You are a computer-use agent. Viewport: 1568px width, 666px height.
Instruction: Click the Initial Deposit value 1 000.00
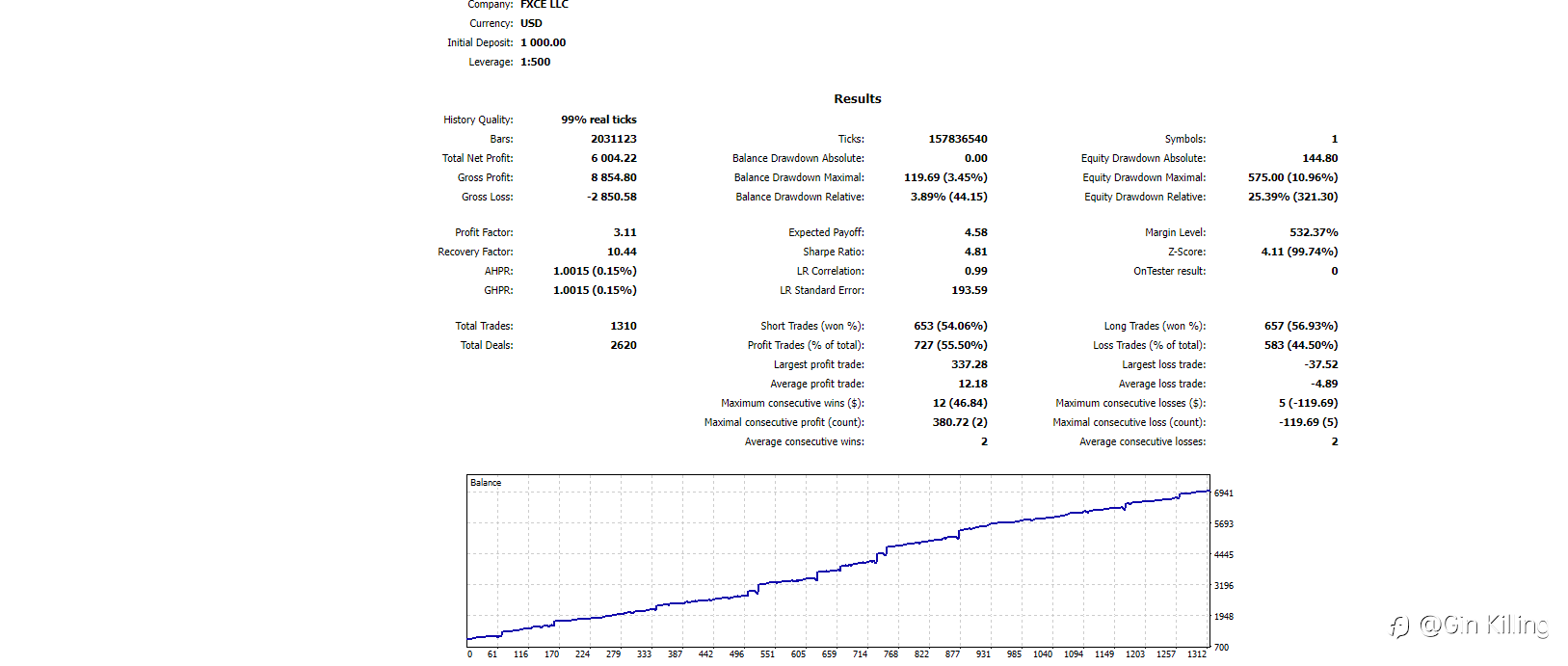tap(544, 42)
